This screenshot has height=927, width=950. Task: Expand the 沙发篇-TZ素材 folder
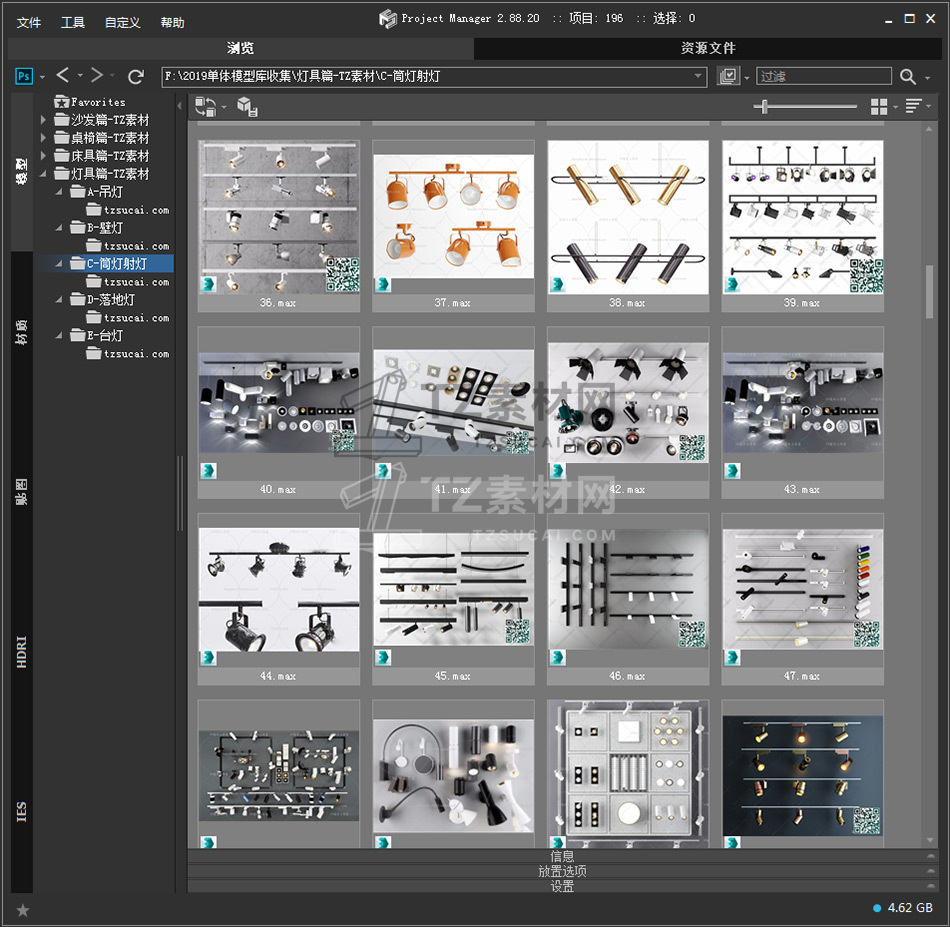pos(43,120)
